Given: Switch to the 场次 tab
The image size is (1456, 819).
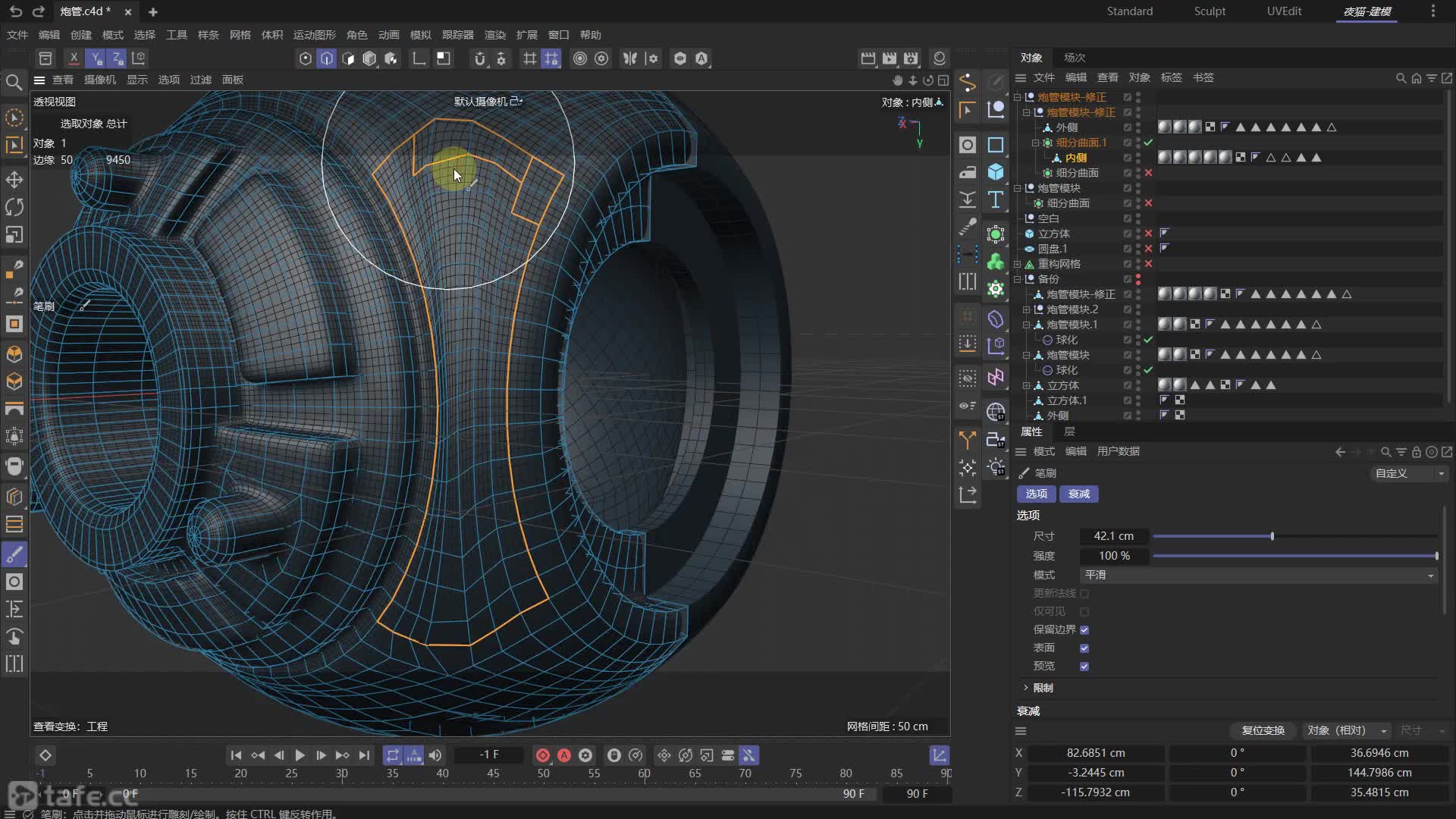Looking at the screenshot, I should click(1075, 58).
